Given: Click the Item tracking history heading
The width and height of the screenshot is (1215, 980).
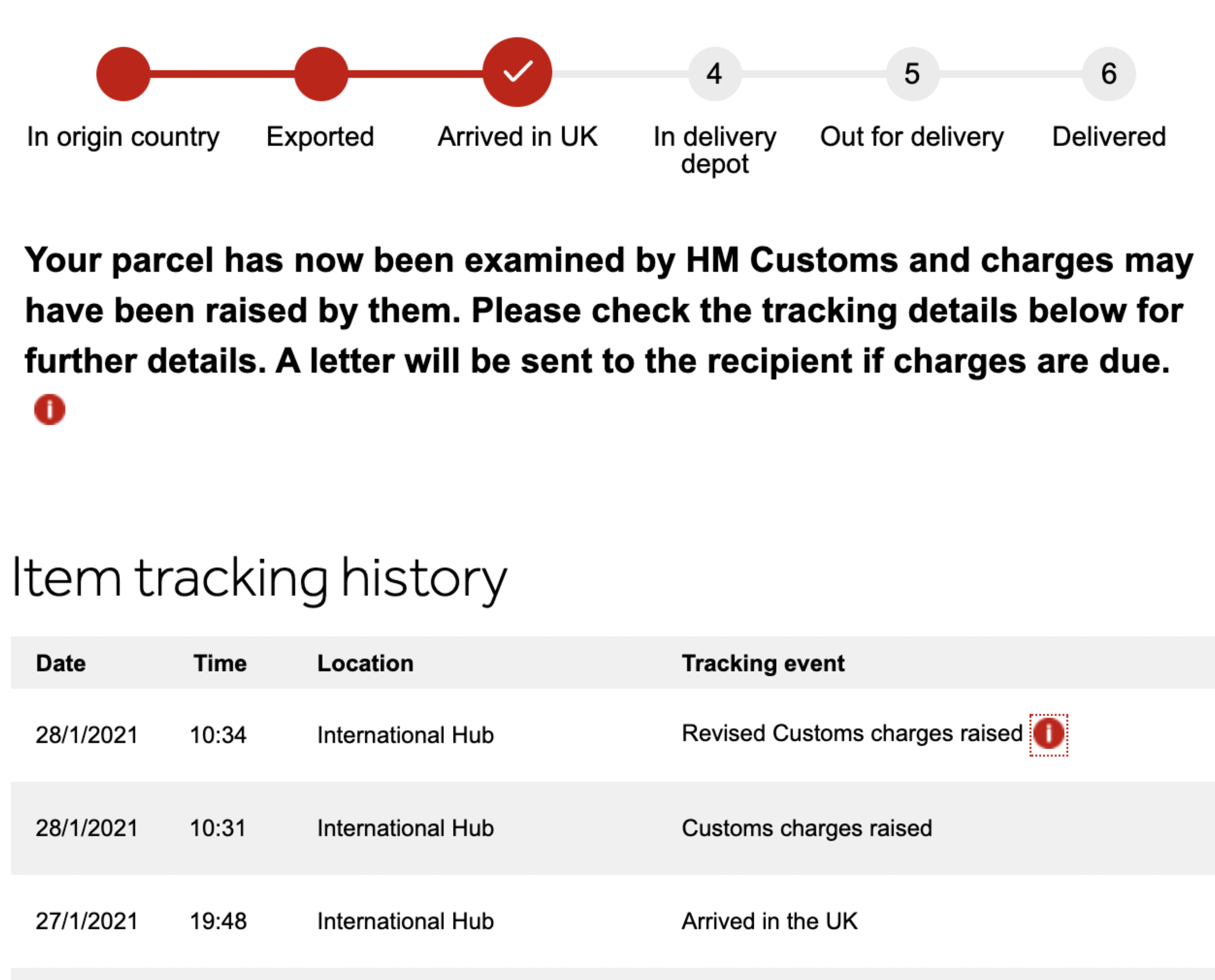Looking at the screenshot, I should (259, 579).
